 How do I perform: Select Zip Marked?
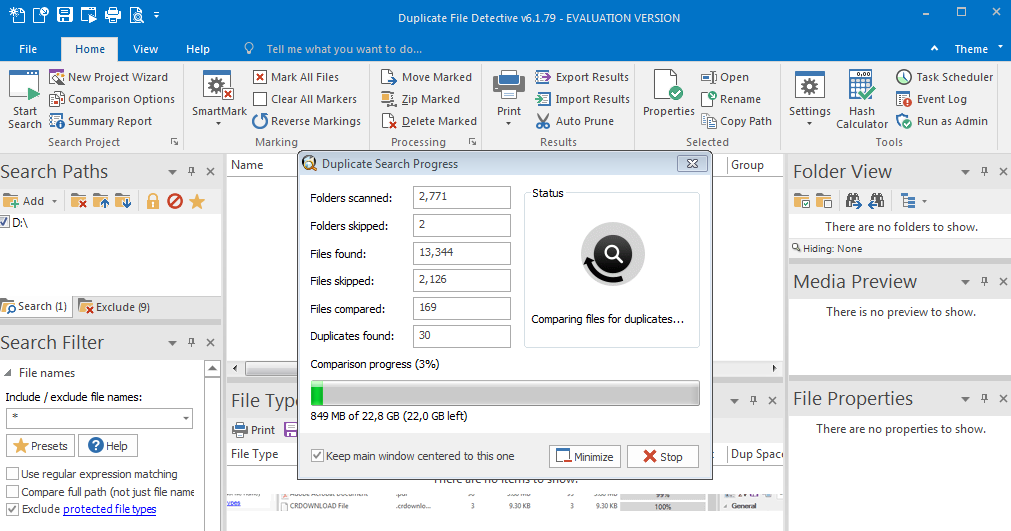[x=420, y=99]
